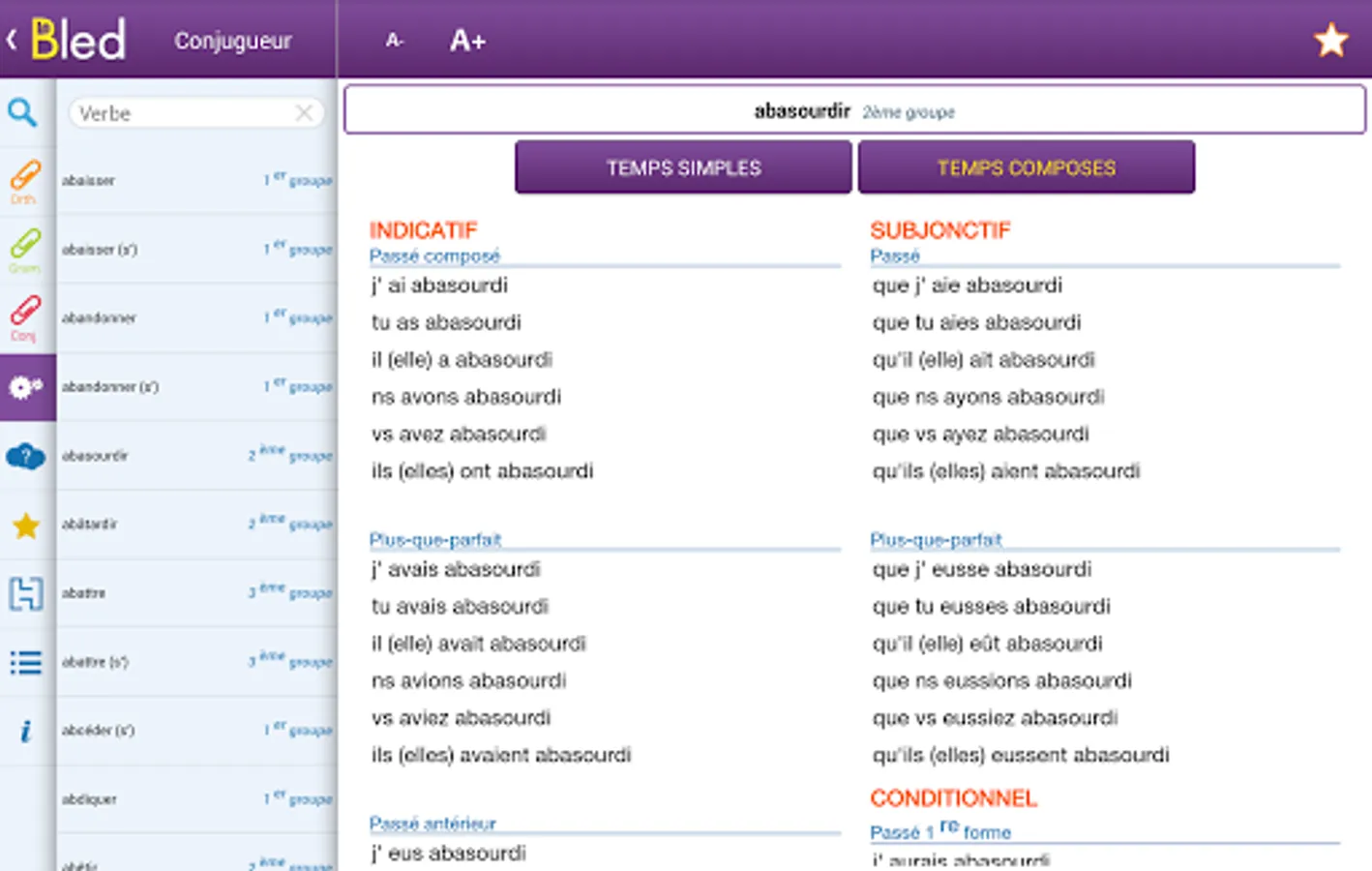Go back with the Bled arrow
Image resolution: width=1372 pixels, height=871 pixels.
click(13, 40)
